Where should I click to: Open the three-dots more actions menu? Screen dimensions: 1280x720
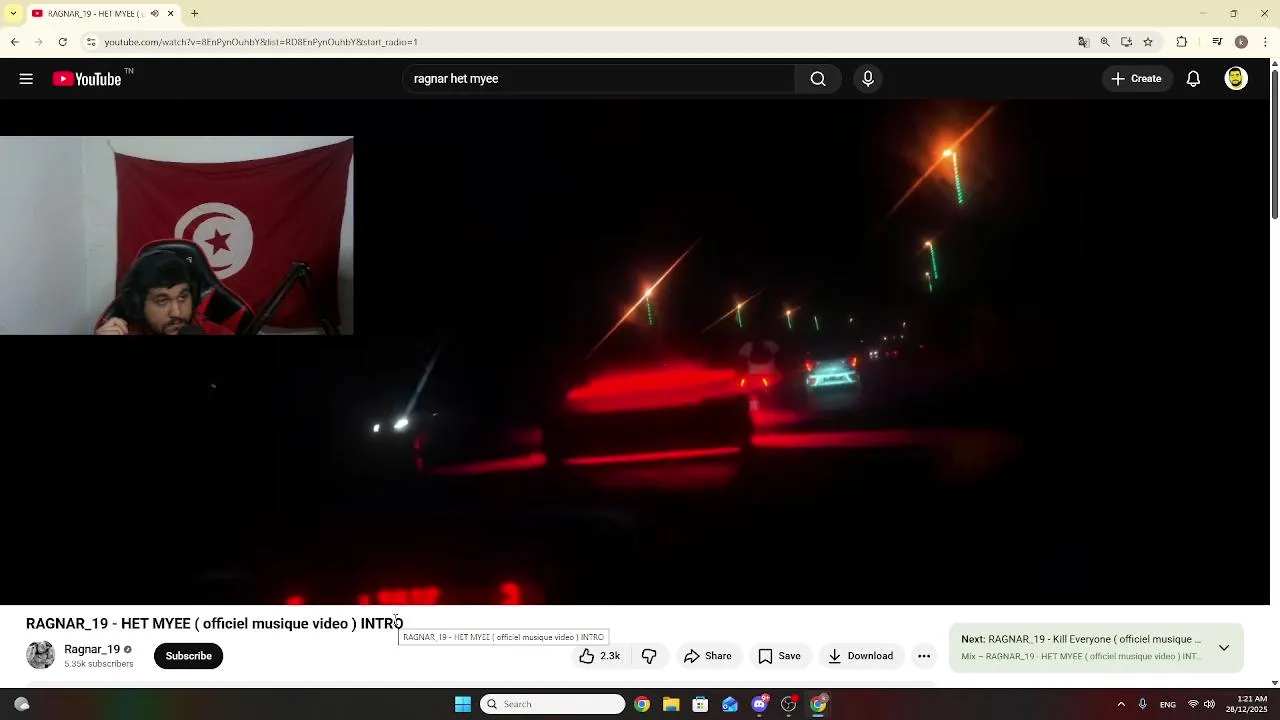click(924, 656)
